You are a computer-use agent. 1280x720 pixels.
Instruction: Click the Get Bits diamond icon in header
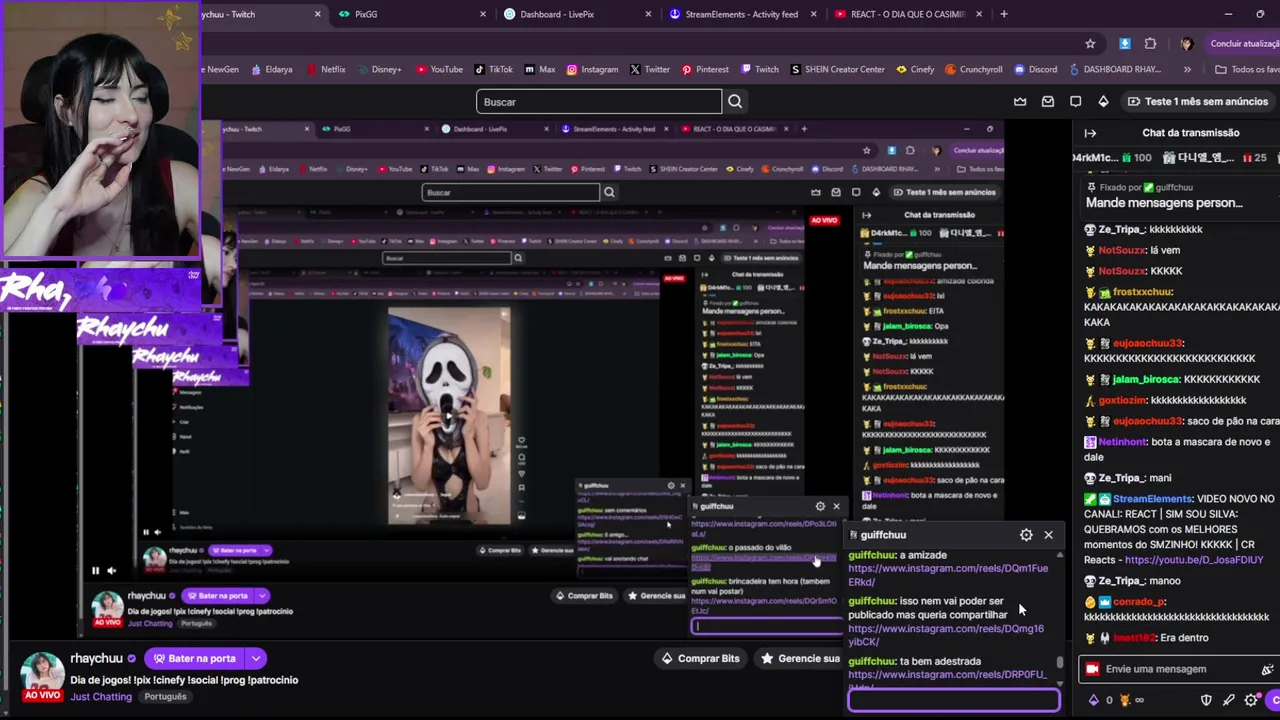click(x=1103, y=101)
